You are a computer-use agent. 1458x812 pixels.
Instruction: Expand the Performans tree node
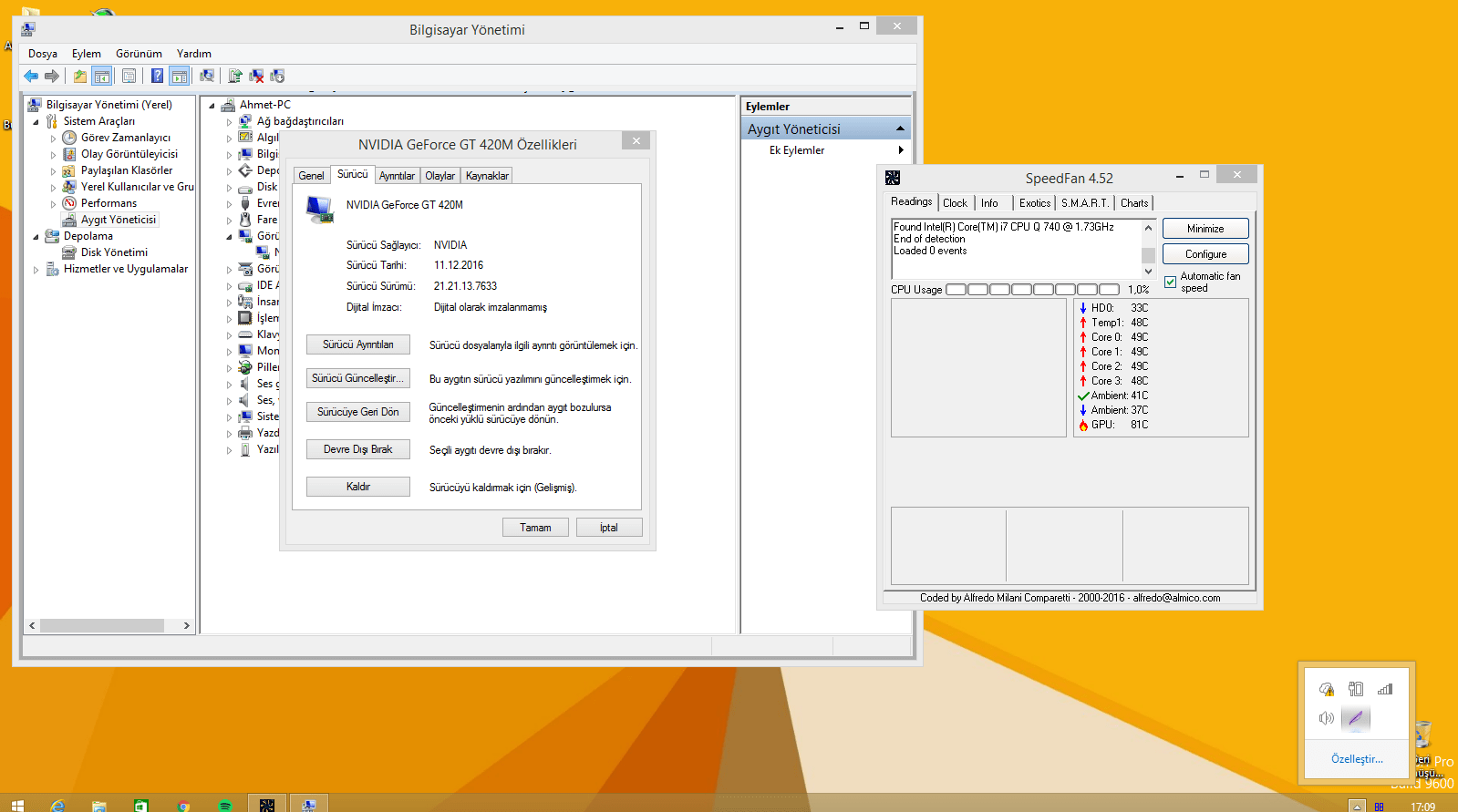pyautogui.click(x=53, y=204)
